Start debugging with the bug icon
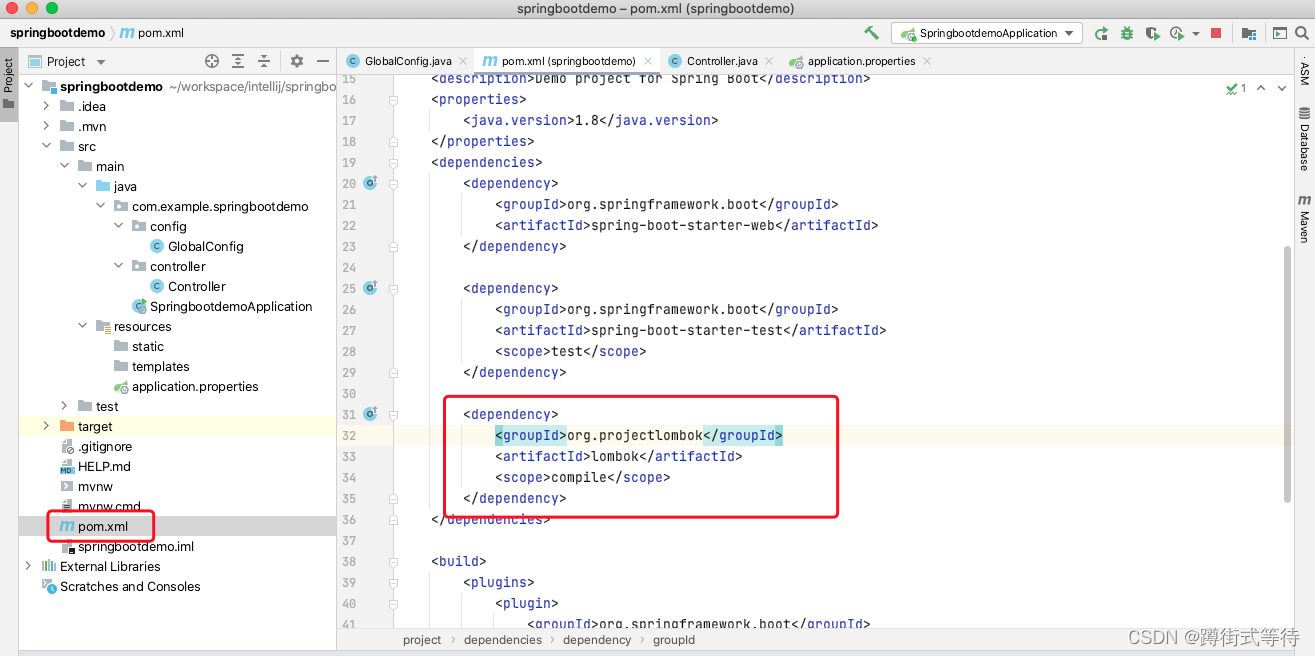Screen dimensions: 1315x656 point(1127,33)
